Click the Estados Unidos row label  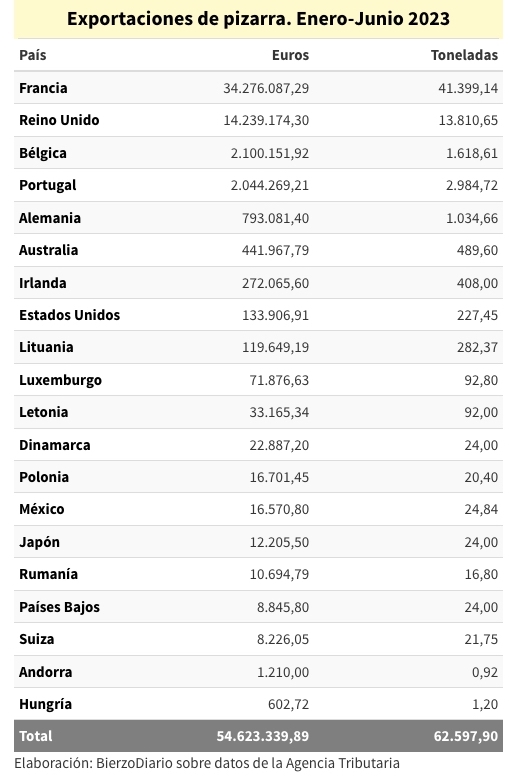coord(70,315)
